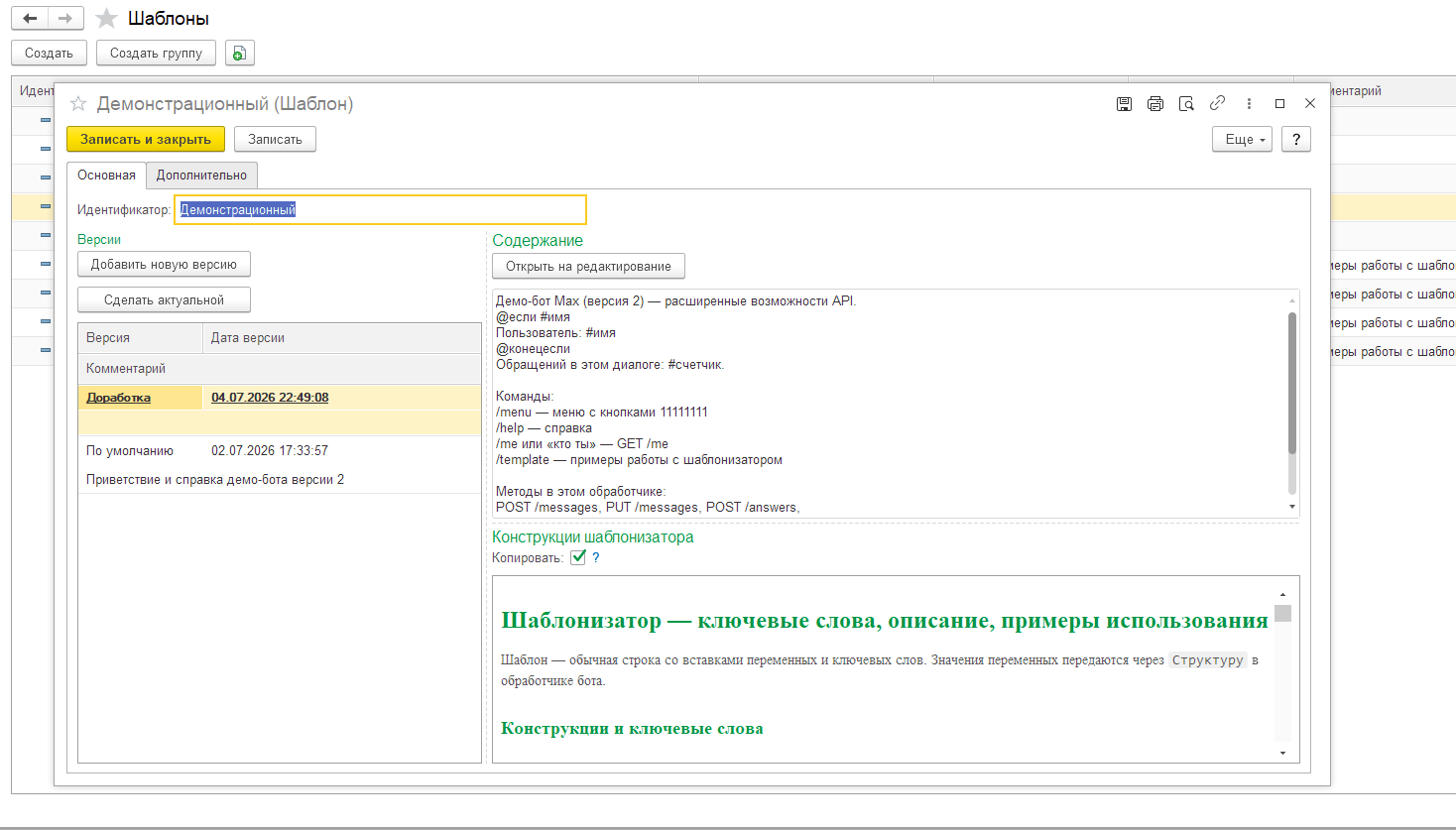Viewport: 1456px width, 830px height.
Task: Click the green copy-create icon next to Создать группу
Action: tap(239, 54)
